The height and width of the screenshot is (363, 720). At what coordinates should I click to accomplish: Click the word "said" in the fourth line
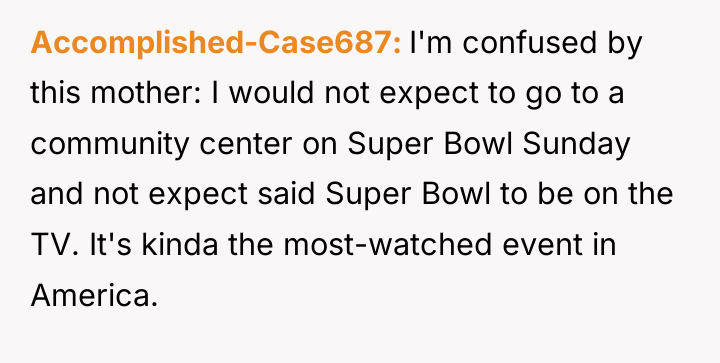(x=286, y=194)
